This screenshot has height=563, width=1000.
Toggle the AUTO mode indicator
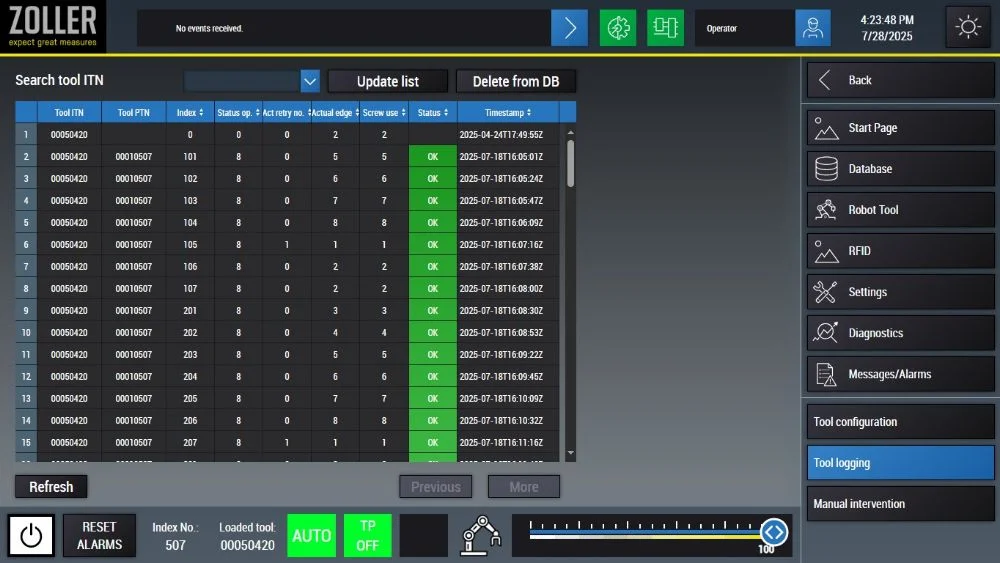click(311, 536)
